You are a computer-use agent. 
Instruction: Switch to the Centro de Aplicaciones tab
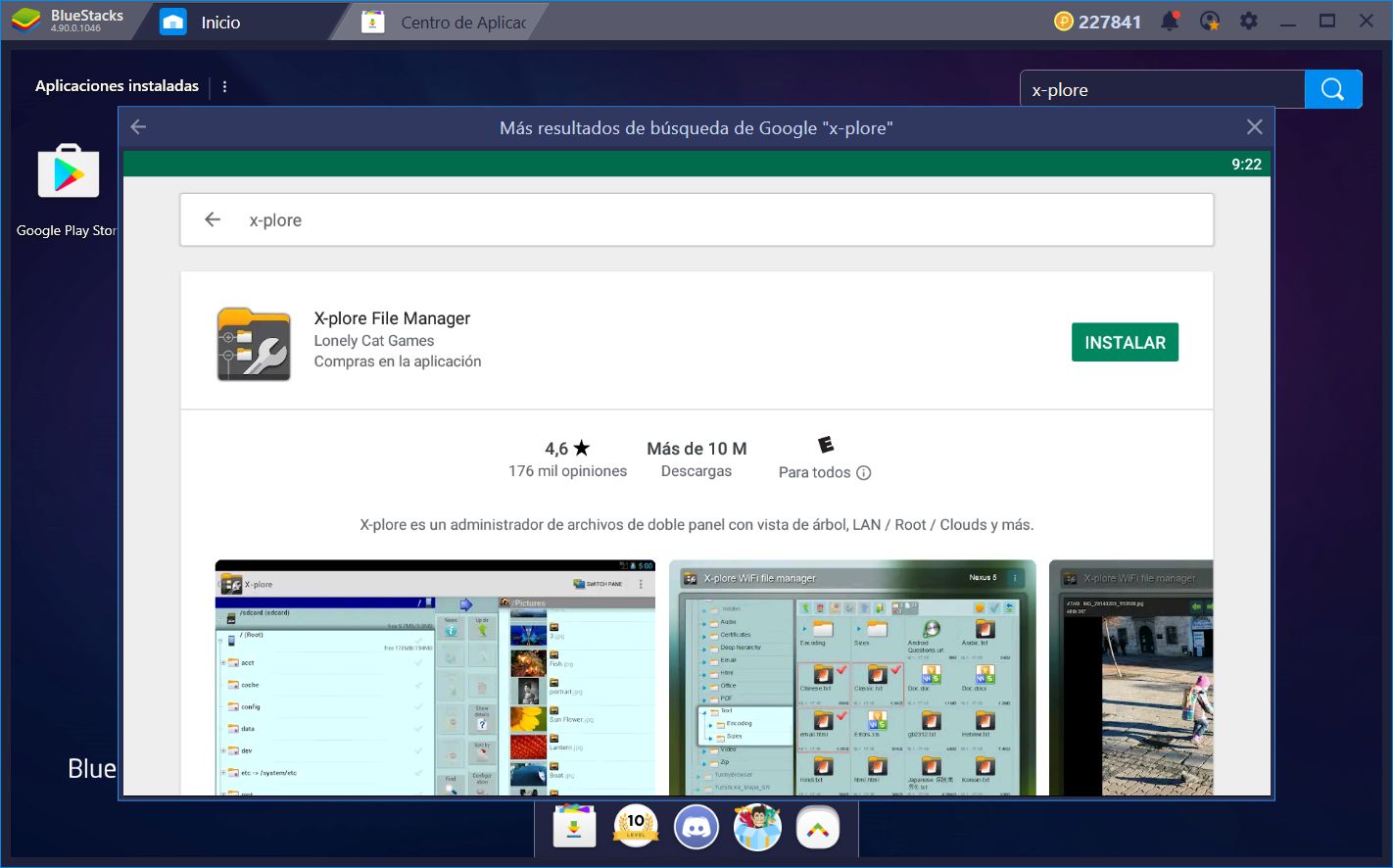443,22
